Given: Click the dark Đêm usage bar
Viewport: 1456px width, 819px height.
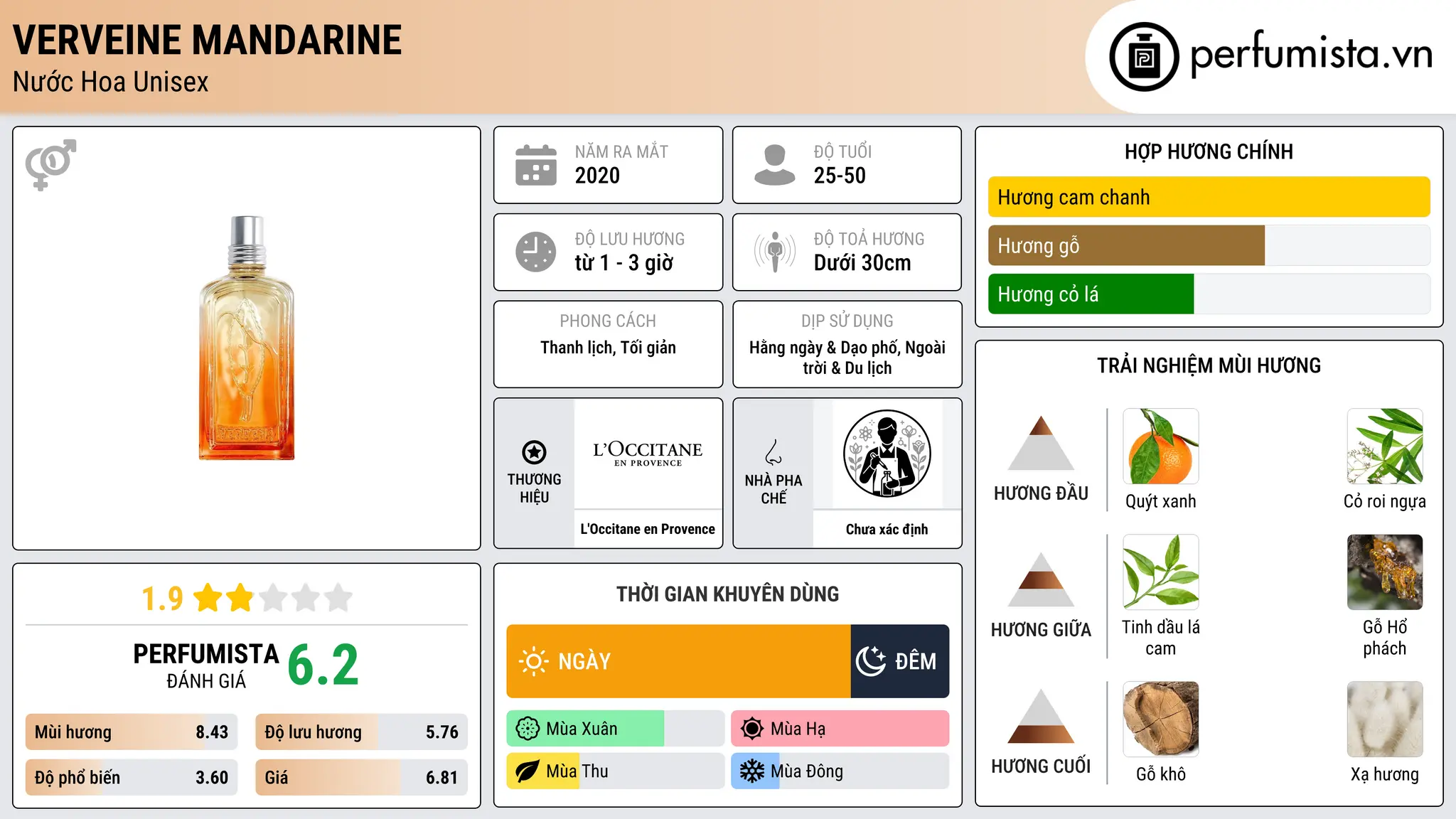Looking at the screenshot, I should pos(900,661).
